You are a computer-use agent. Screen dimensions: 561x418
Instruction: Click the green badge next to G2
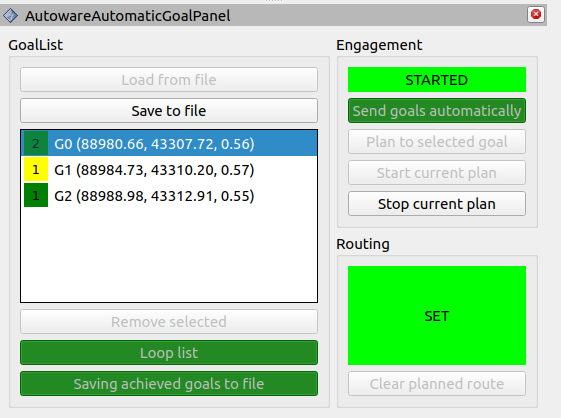[36, 195]
